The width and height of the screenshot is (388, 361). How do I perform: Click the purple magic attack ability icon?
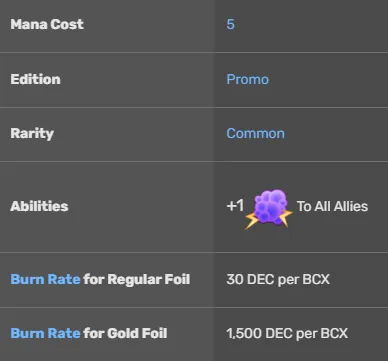pyautogui.click(x=269, y=209)
